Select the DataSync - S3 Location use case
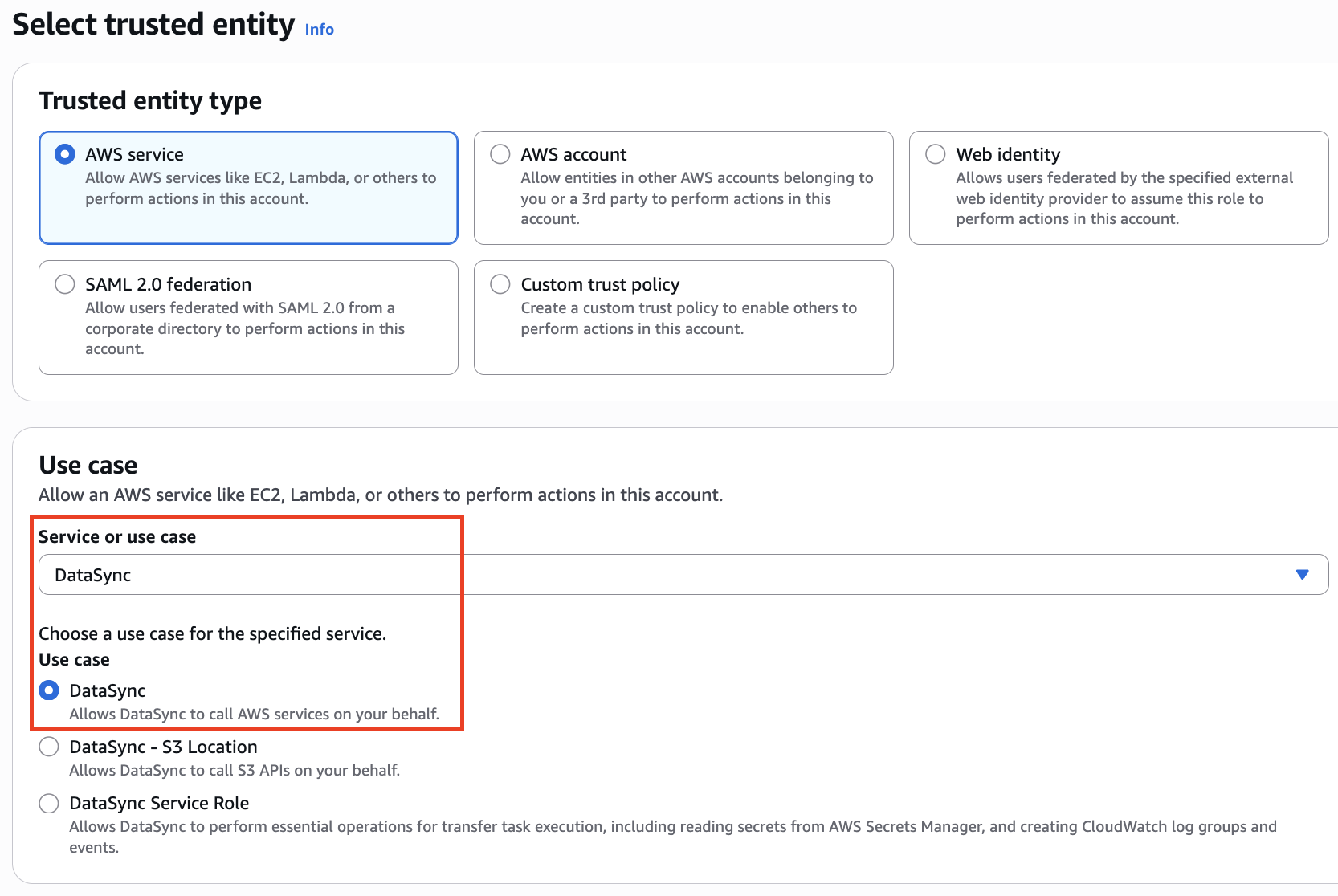 (49, 747)
